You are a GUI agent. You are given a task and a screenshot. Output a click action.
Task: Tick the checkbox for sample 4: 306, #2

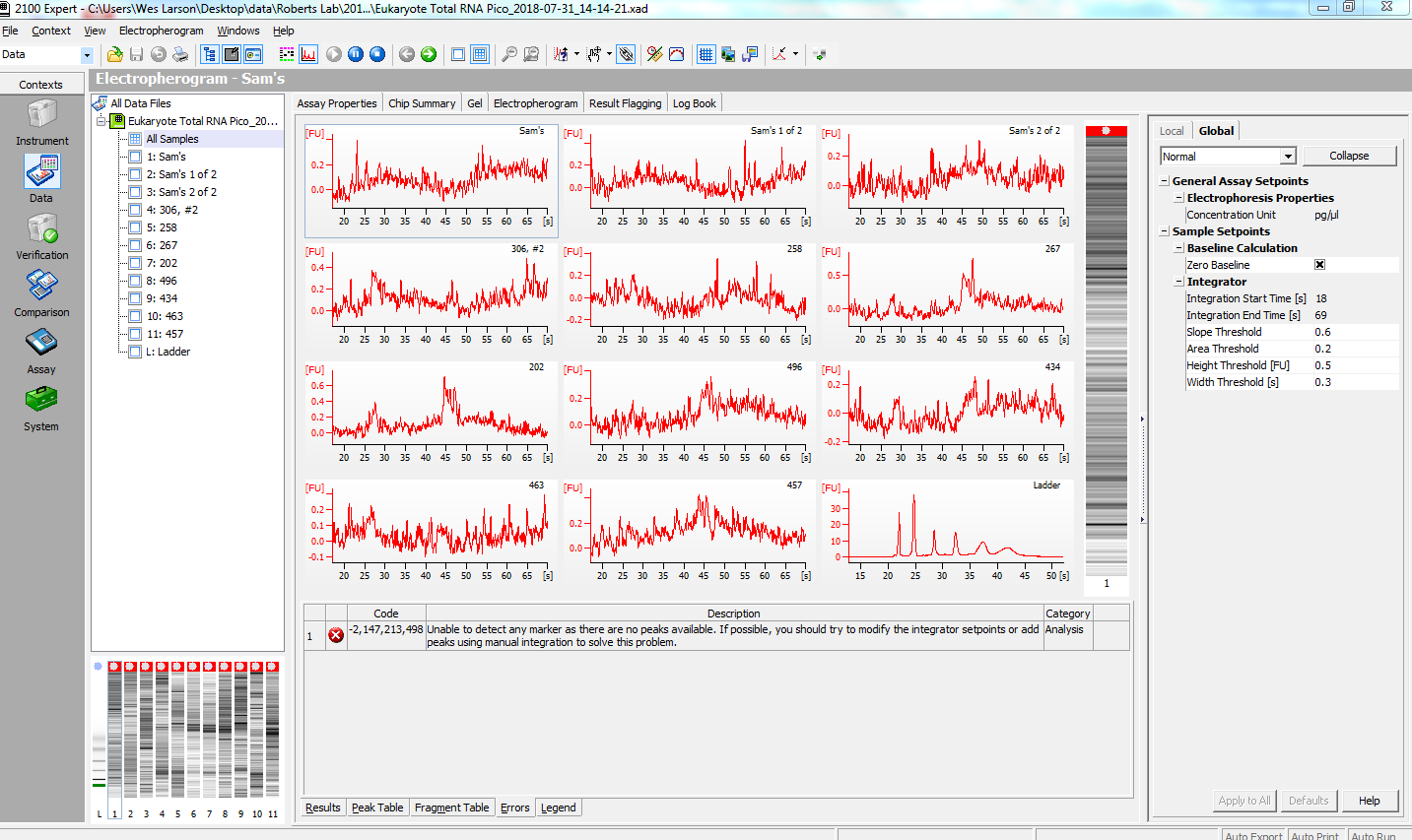[x=135, y=210]
